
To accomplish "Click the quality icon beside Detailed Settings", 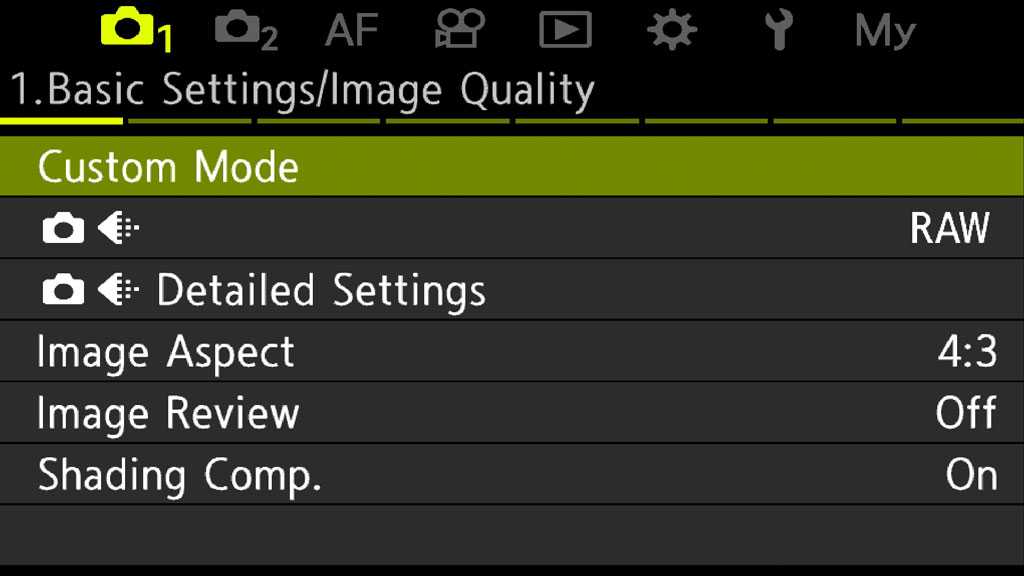I will tap(119, 291).
